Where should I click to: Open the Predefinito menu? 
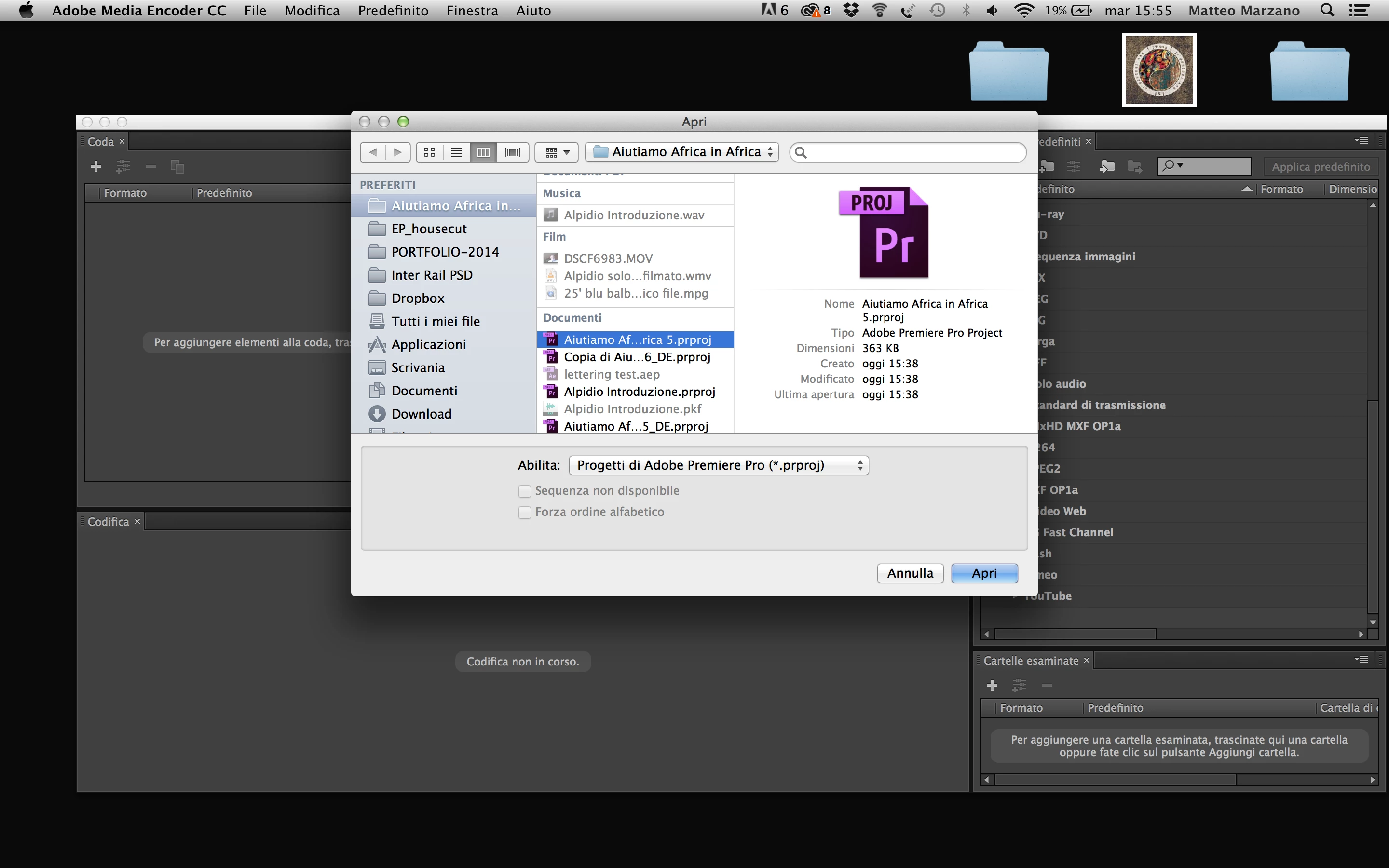(x=393, y=10)
